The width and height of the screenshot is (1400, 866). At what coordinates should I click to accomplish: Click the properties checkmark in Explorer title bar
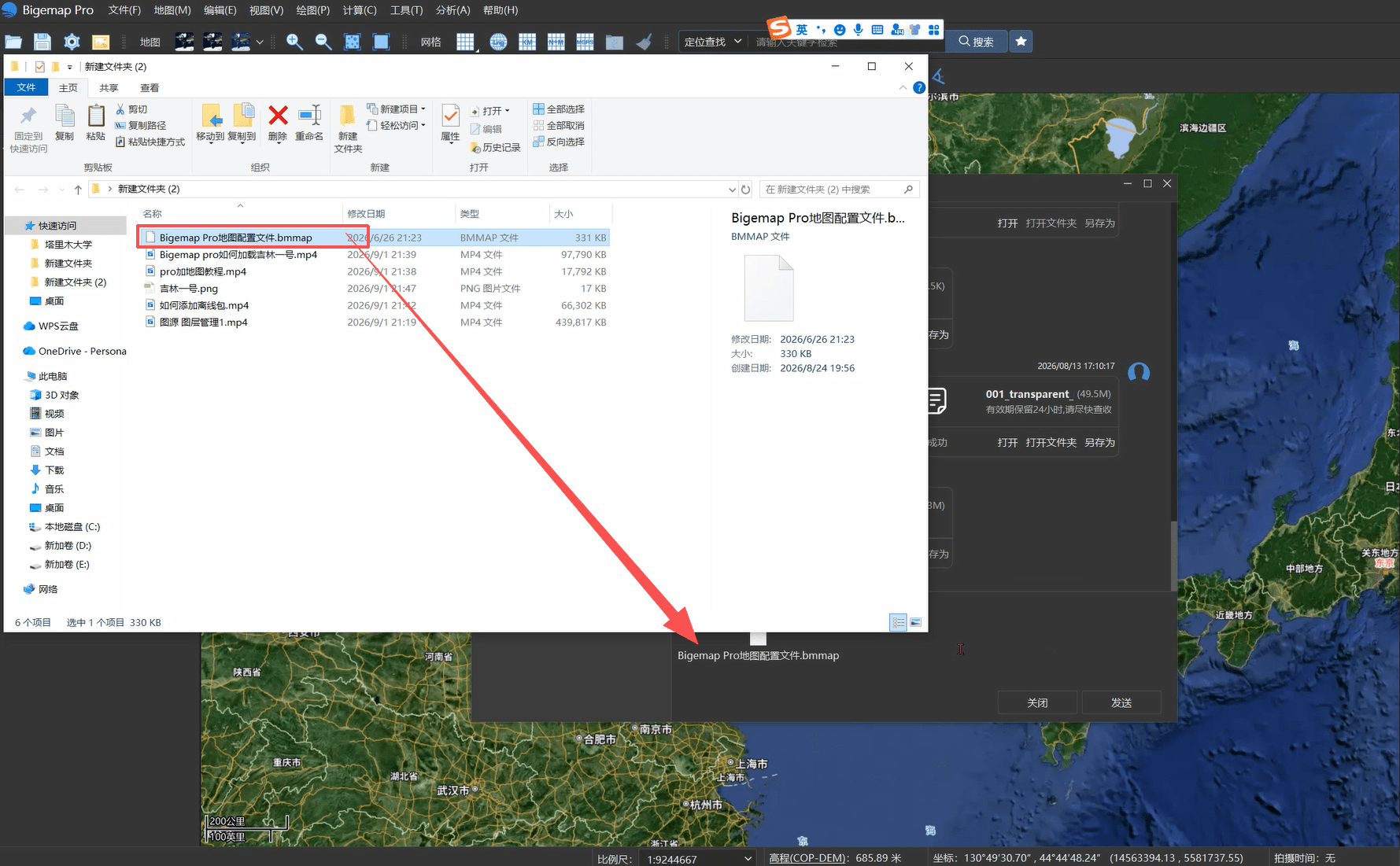click(39, 67)
